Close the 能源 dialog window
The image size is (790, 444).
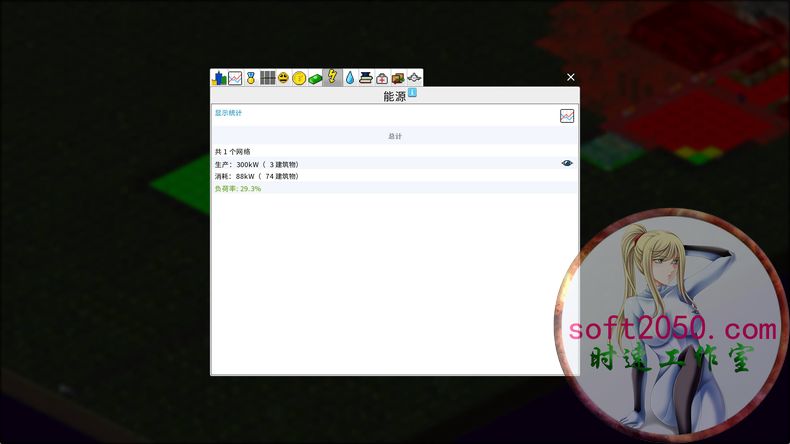(x=571, y=77)
